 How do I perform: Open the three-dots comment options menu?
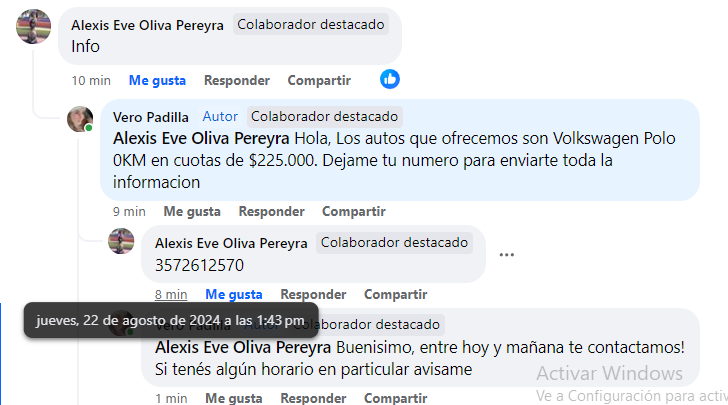point(506,254)
